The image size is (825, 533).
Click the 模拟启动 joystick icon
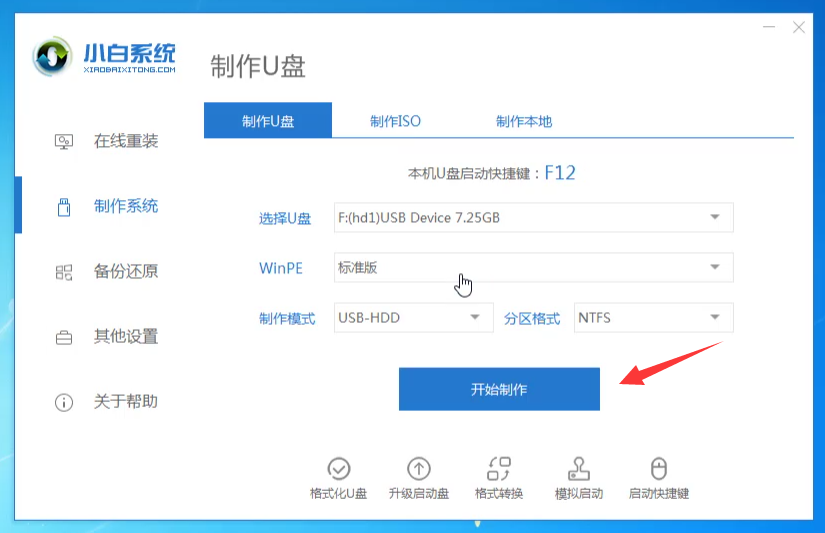[579, 468]
